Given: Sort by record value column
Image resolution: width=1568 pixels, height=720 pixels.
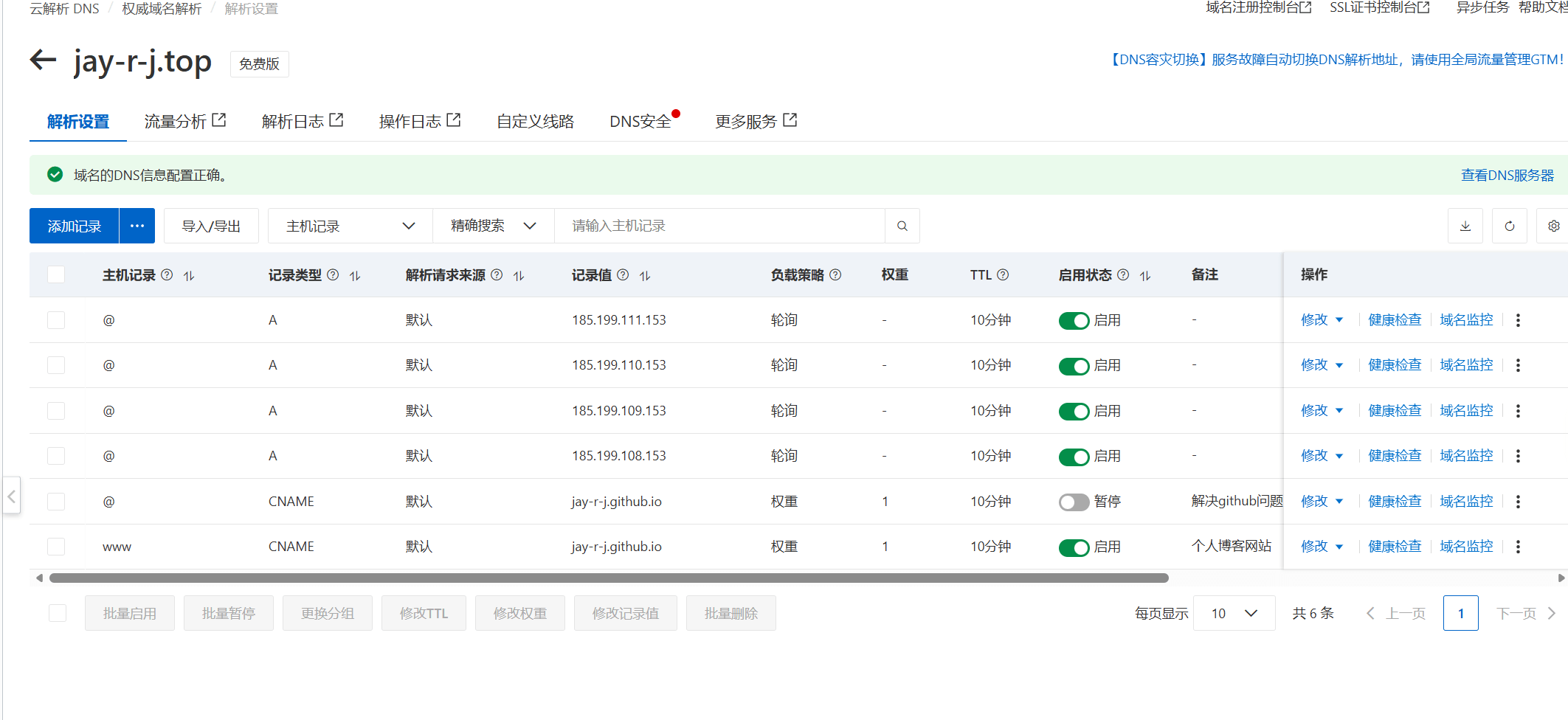Looking at the screenshot, I should [645, 275].
